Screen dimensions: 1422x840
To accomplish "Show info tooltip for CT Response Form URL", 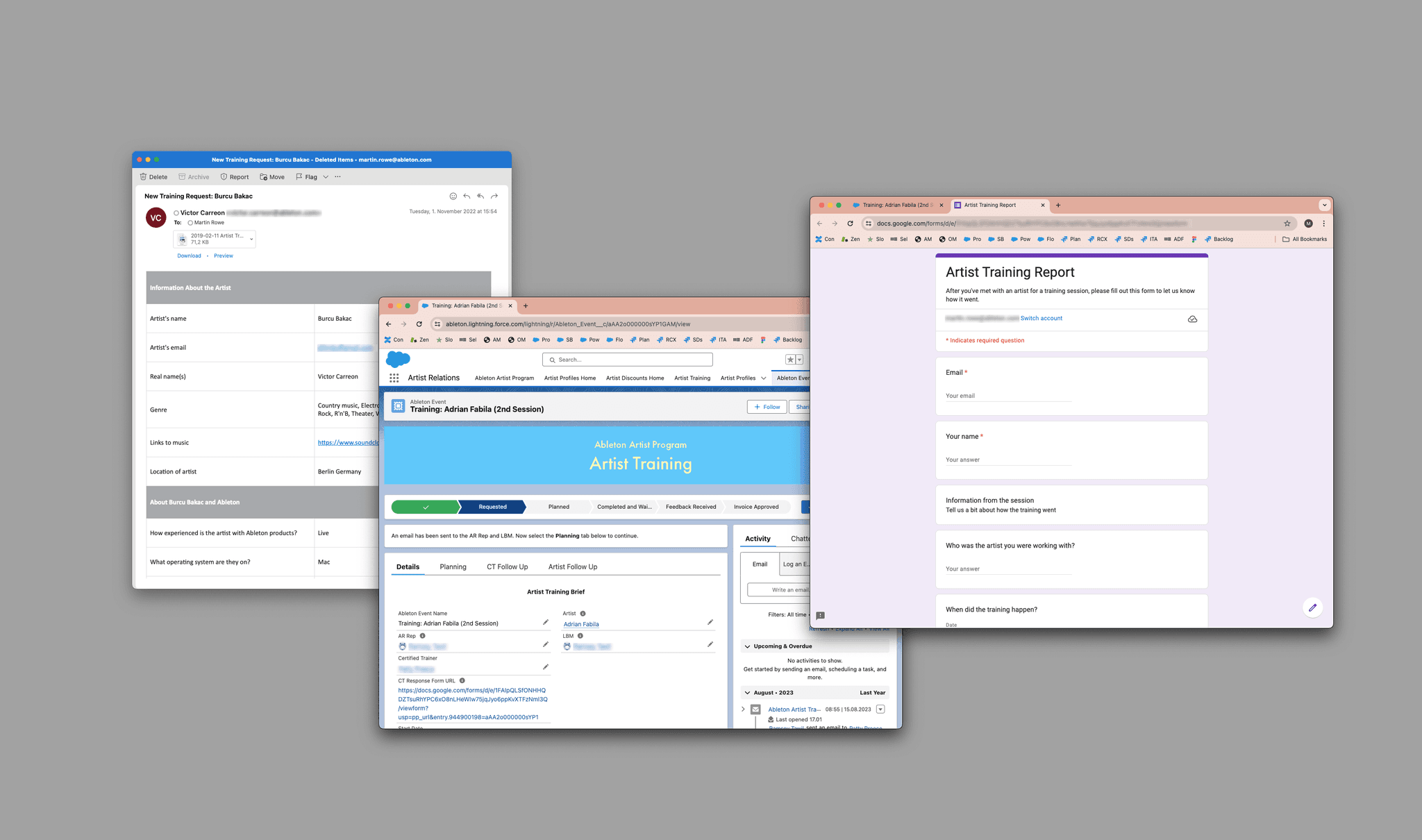I will click(462, 681).
